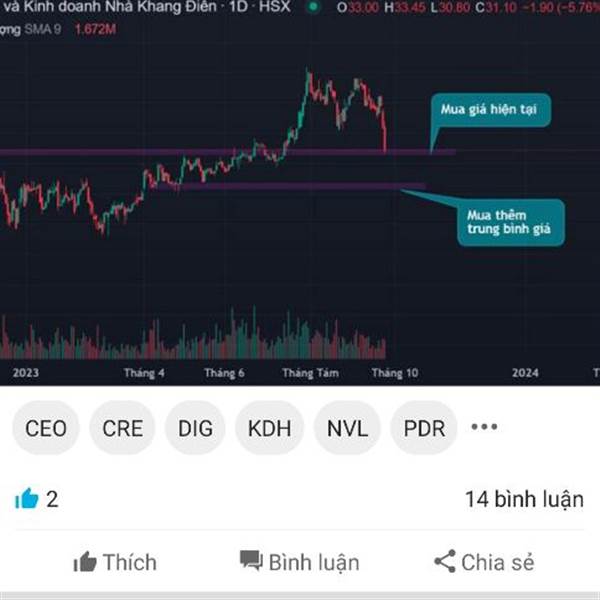Expand more stock tags with three dots

[484, 427]
